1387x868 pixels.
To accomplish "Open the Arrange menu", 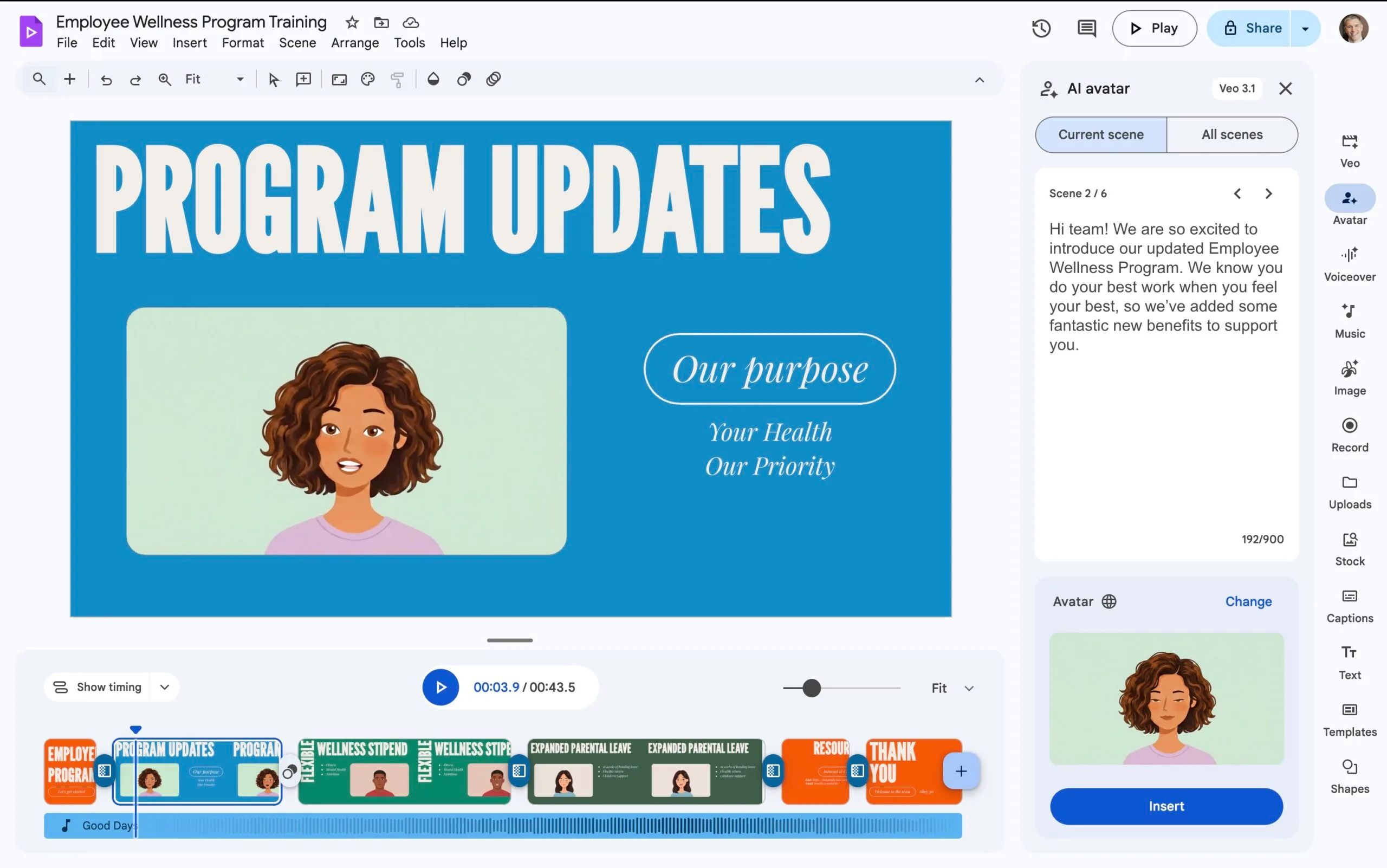I will pos(354,42).
